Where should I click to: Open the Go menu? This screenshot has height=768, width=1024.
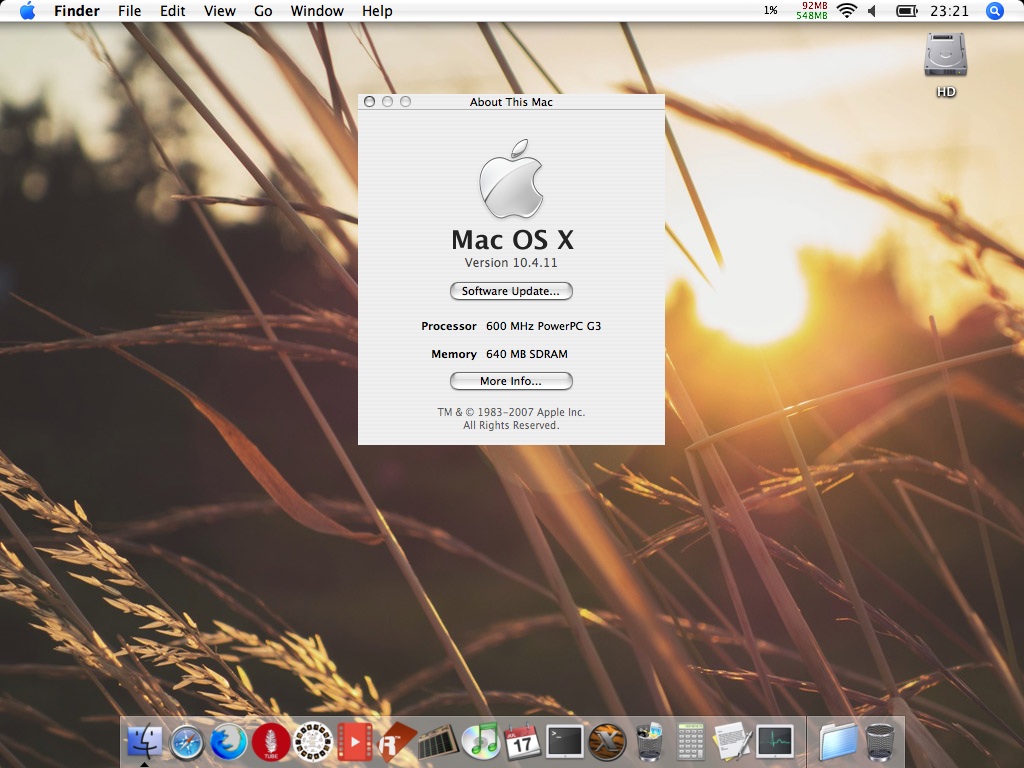click(263, 10)
